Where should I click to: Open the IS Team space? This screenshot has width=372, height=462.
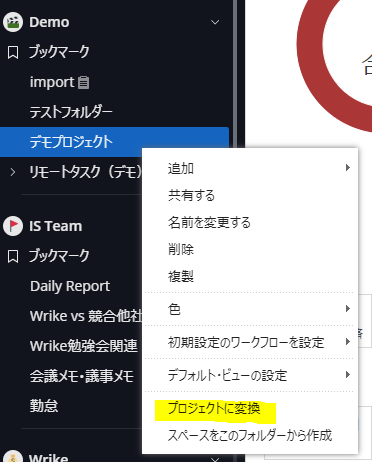(55, 226)
